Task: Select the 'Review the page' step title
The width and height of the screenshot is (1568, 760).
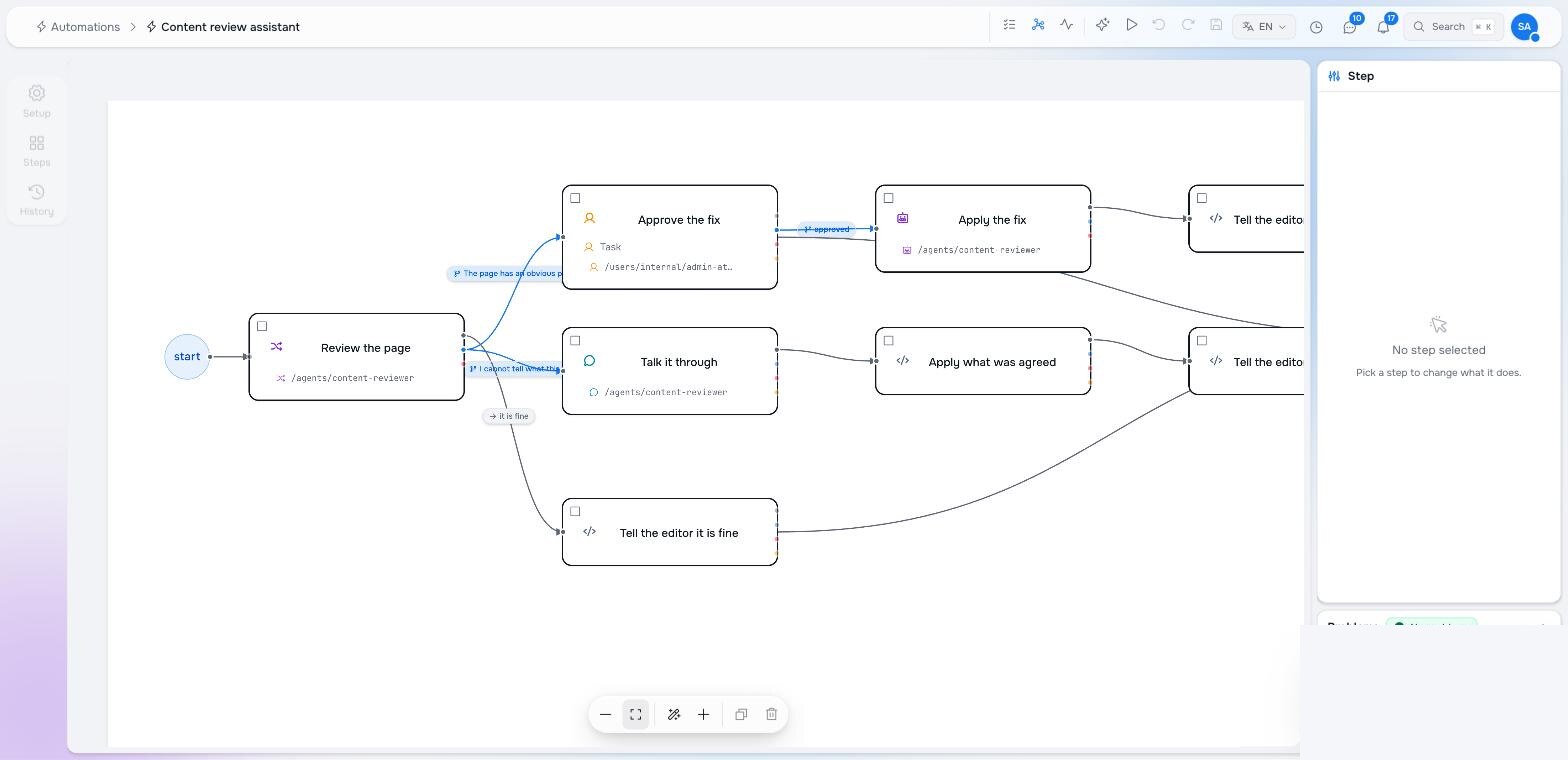Action: tap(366, 348)
